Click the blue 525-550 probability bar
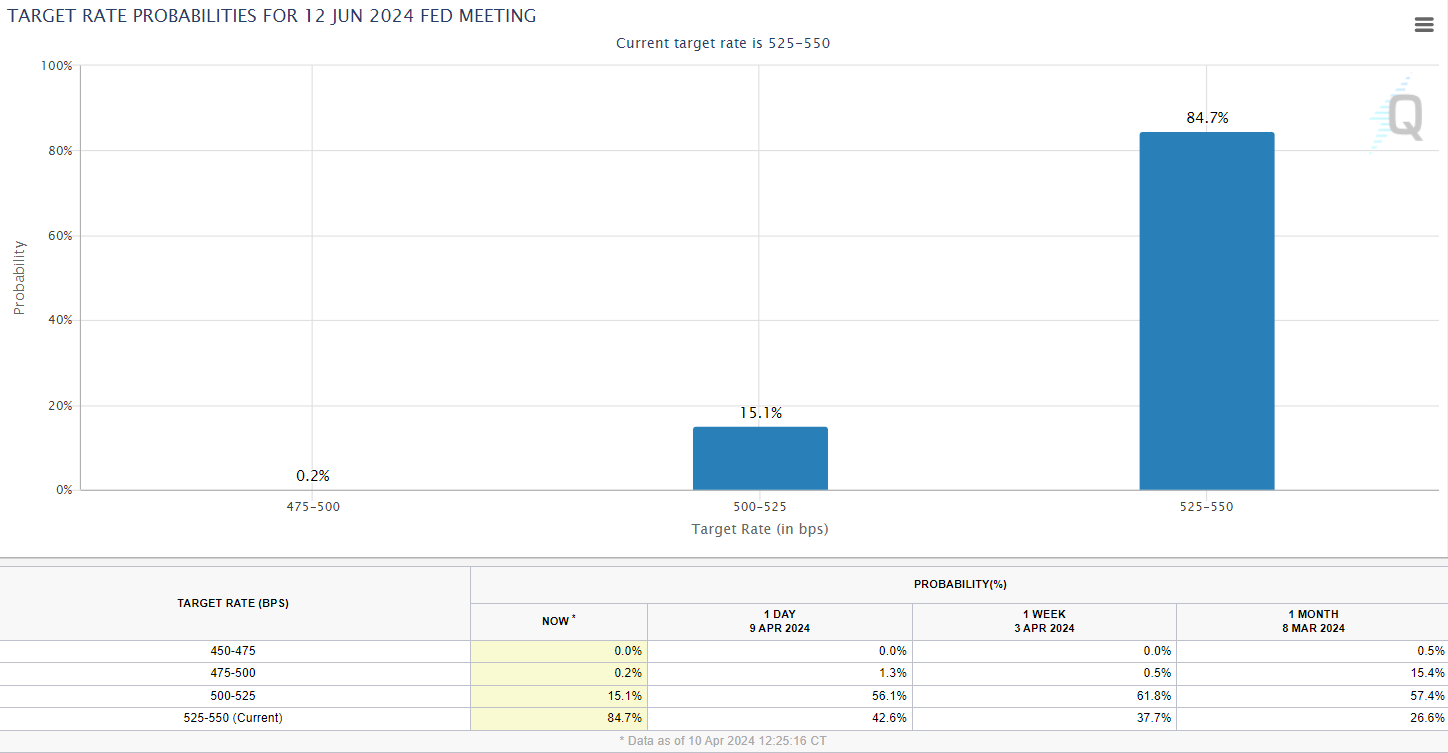Image resolution: width=1448 pixels, height=753 pixels. tap(1206, 311)
